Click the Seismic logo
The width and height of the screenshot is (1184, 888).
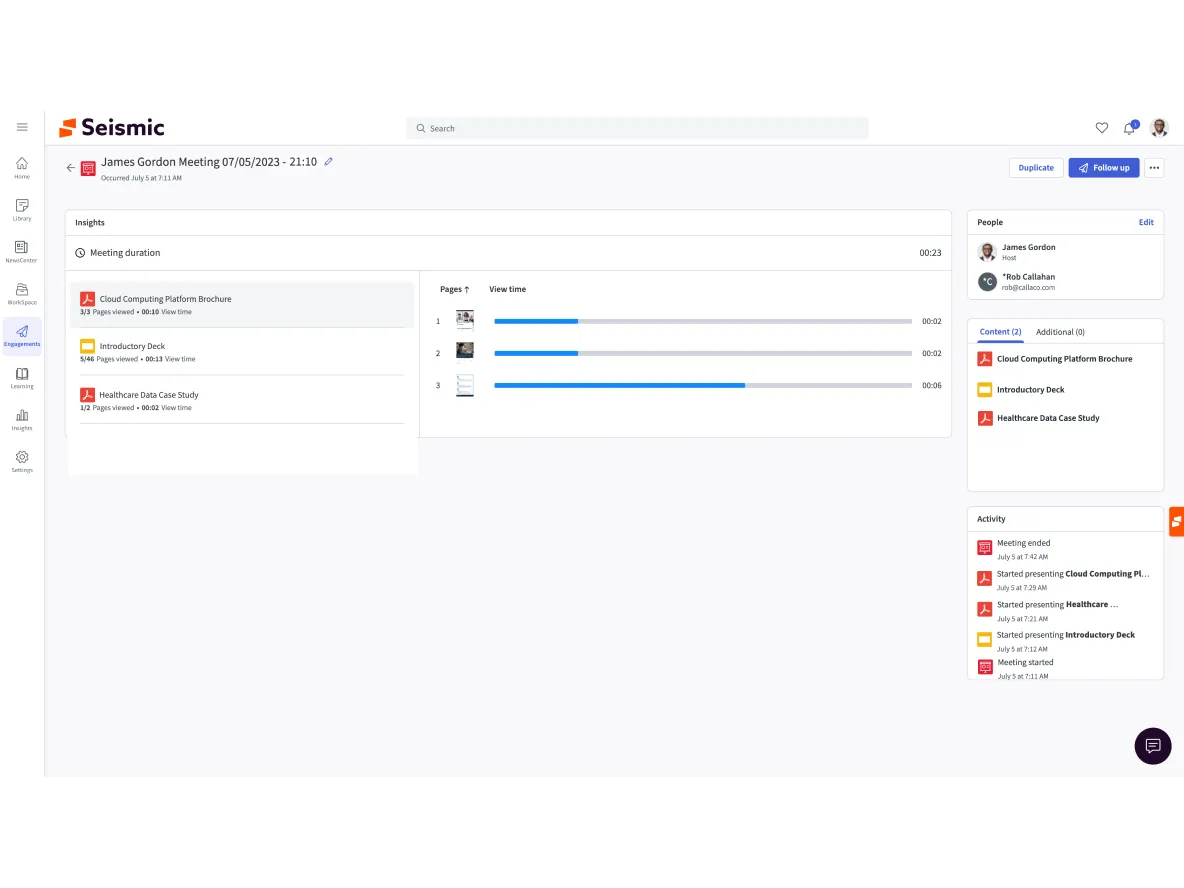(112, 128)
